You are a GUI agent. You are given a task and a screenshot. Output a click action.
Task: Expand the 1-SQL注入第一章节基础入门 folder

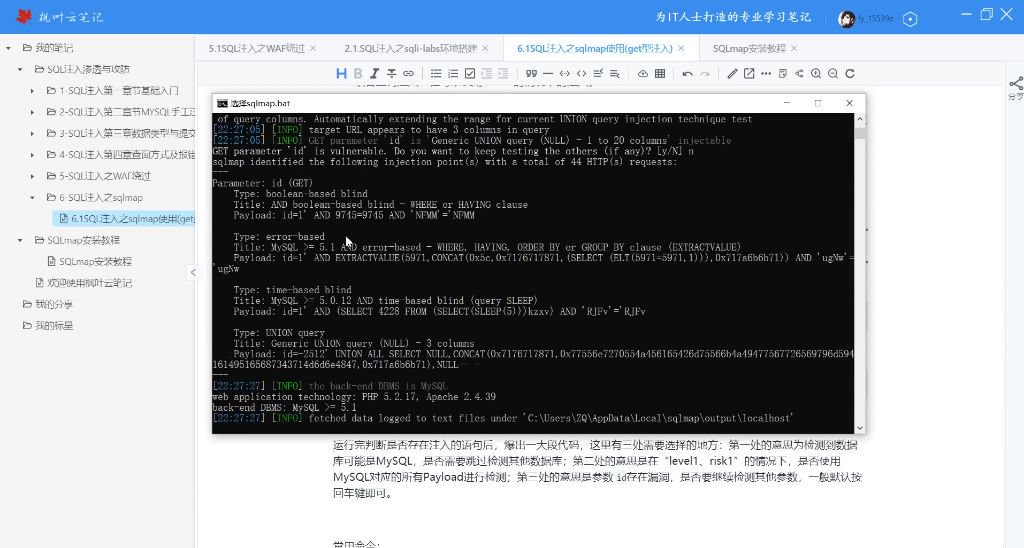pos(32,91)
